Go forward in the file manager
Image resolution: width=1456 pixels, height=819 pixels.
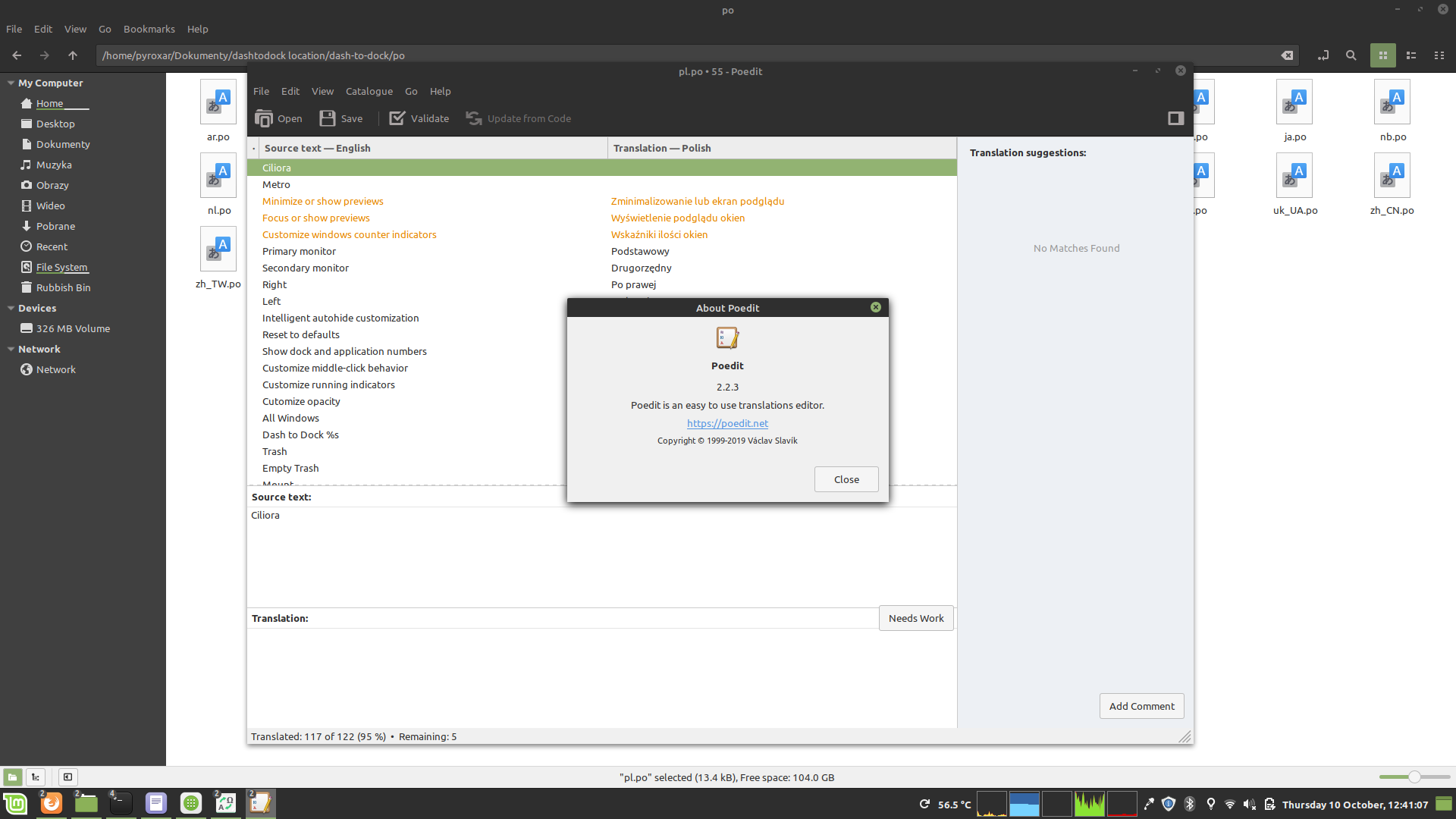pyautogui.click(x=45, y=55)
